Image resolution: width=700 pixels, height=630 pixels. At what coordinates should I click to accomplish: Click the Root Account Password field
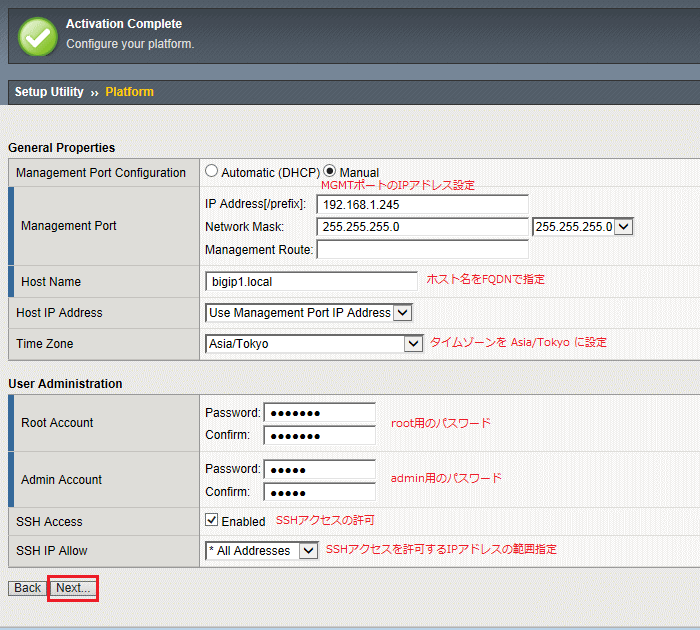pyautogui.click(x=319, y=412)
